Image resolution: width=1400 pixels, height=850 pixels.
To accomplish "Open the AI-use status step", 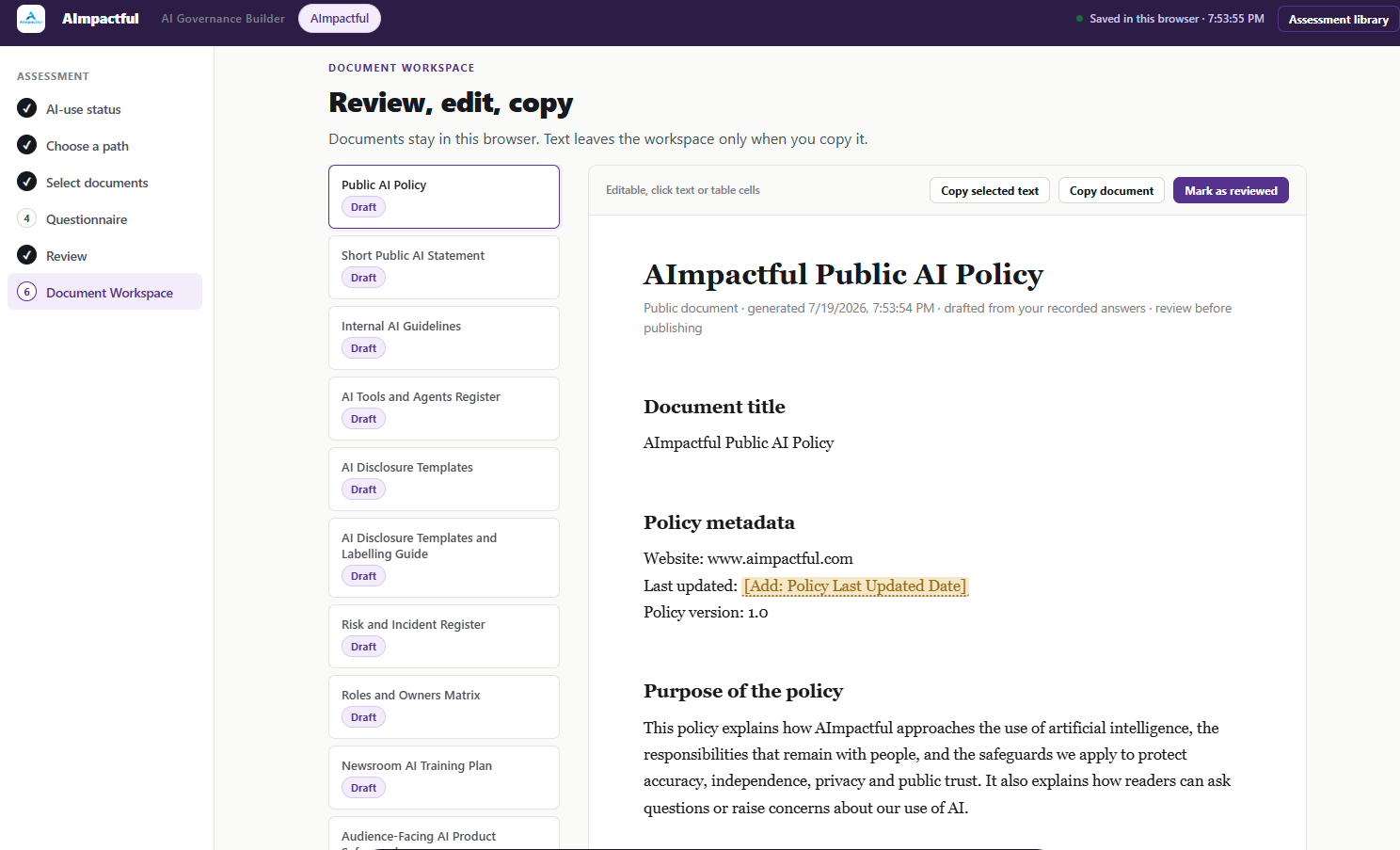I will coord(104,109).
